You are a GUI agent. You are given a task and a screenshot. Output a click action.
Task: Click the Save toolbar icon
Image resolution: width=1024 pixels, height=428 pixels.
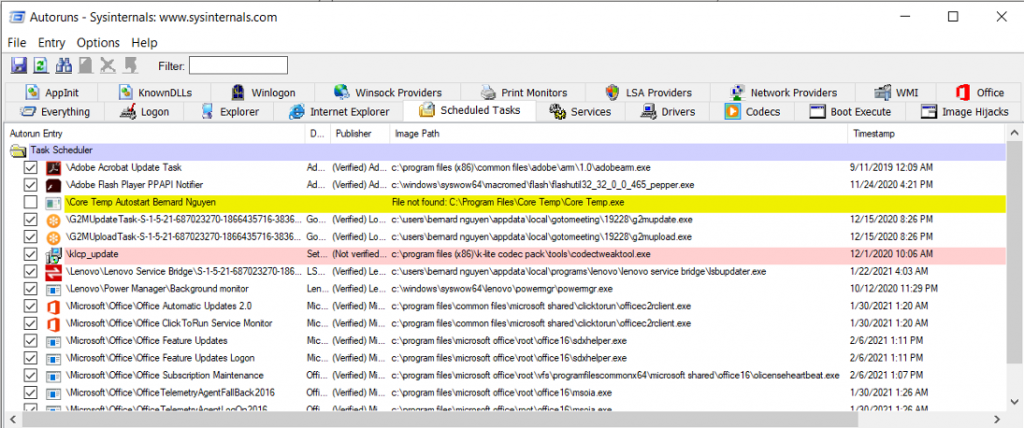19,65
